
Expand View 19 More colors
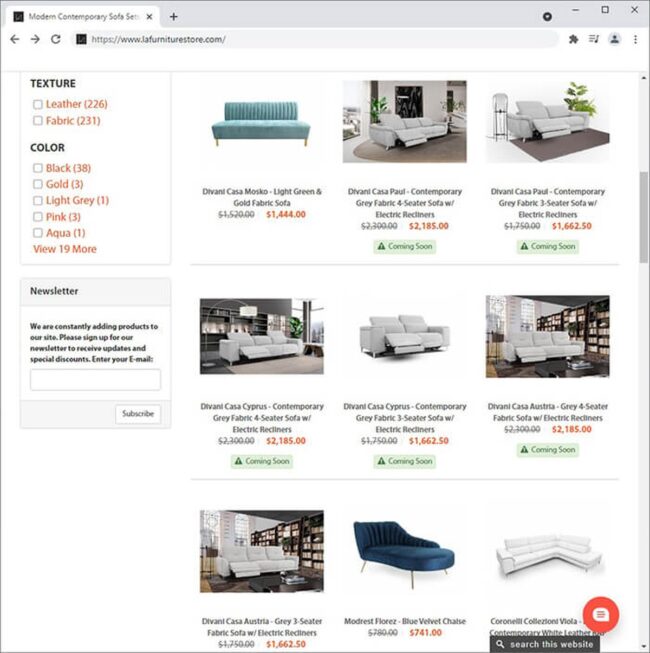(x=65, y=249)
